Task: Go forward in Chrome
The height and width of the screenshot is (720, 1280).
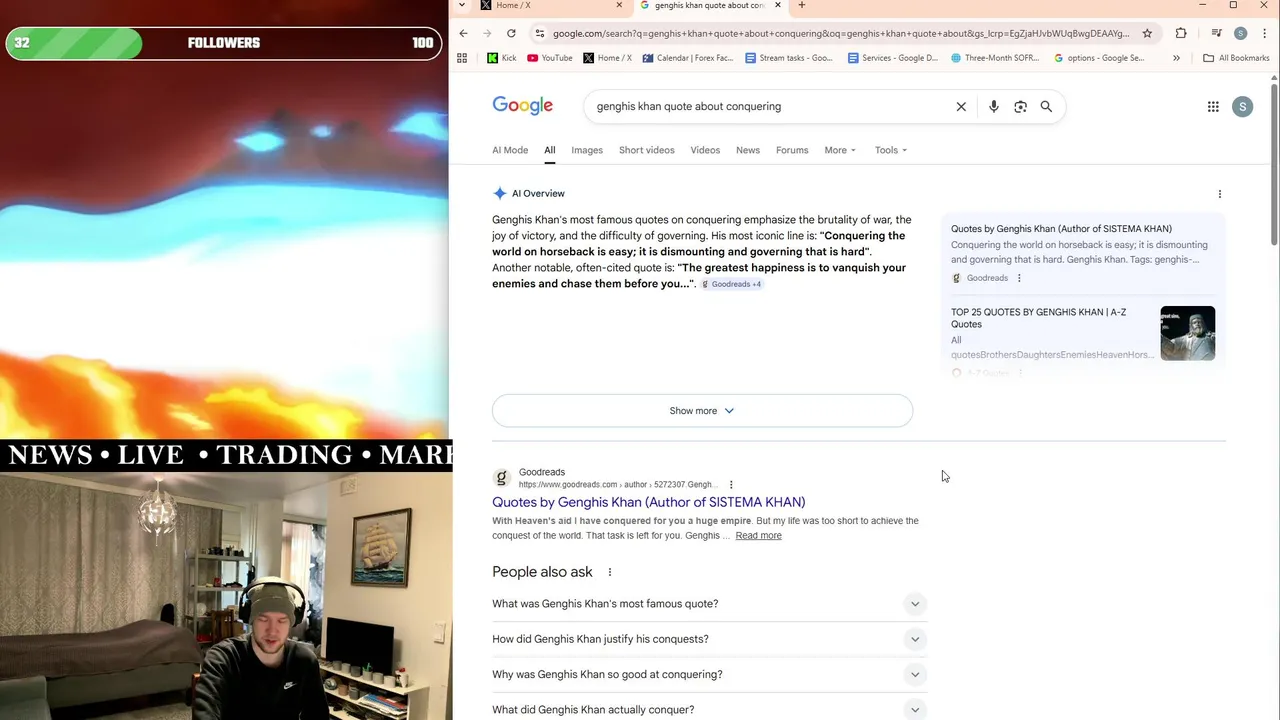Action: coord(487,33)
